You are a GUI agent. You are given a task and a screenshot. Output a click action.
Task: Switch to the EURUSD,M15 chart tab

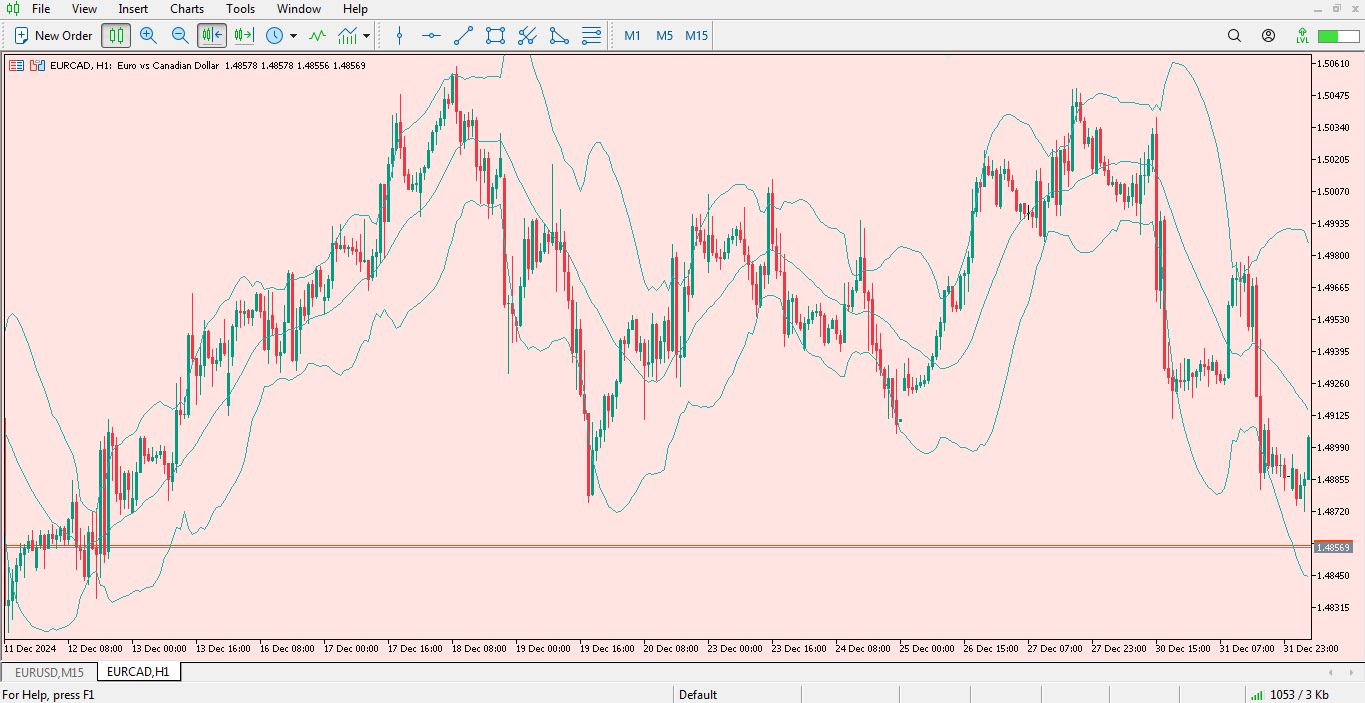[x=49, y=672]
